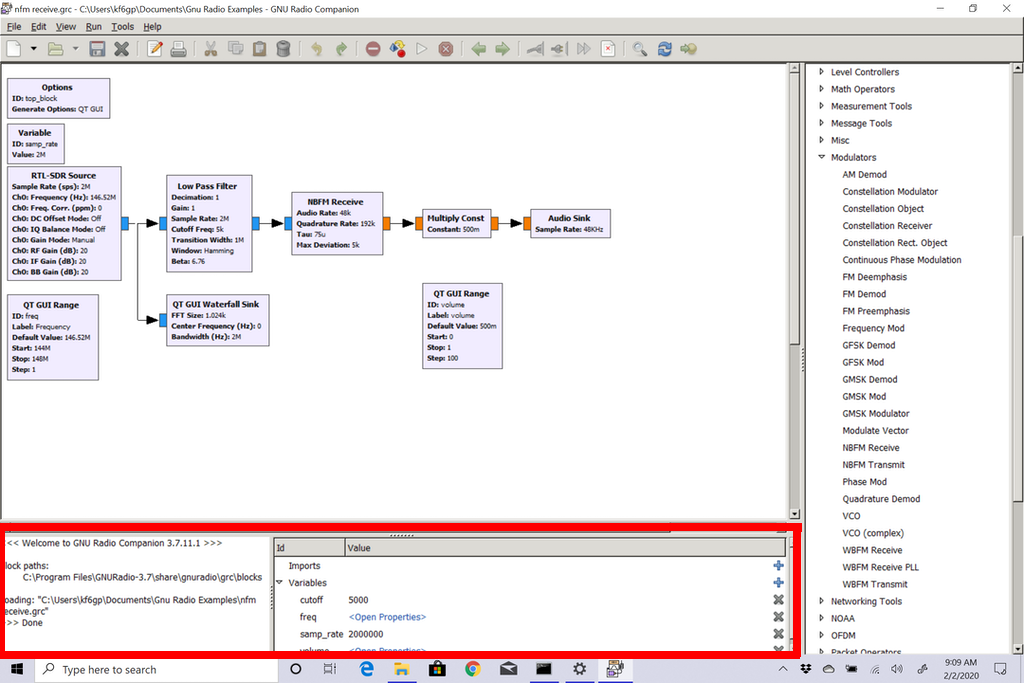Remove the samp_rate variable
This screenshot has height=683, width=1024.
tap(778, 633)
